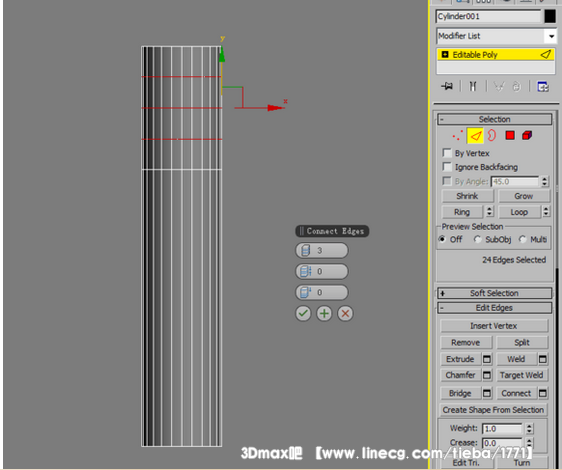Click Apply and Continue plus icon

pyautogui.click(x=324, y=313)
